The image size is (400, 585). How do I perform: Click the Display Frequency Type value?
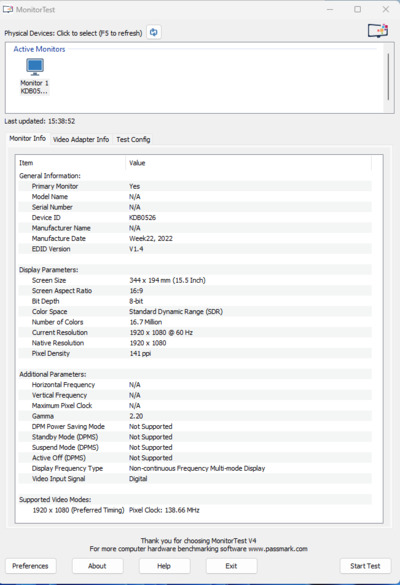pos(197,468)
